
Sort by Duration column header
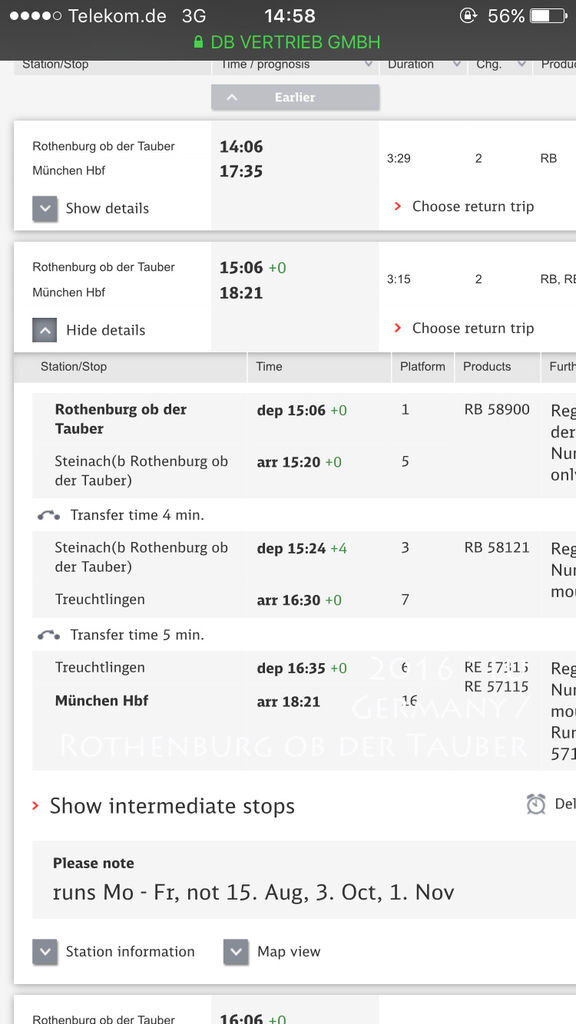click(x=423, y=65)
